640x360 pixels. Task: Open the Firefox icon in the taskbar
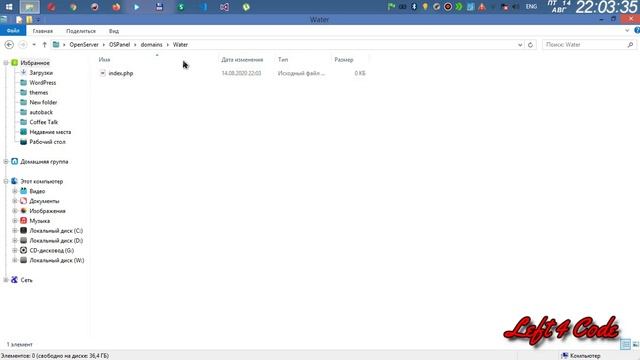pyautogui.click(x=116, y=7)
